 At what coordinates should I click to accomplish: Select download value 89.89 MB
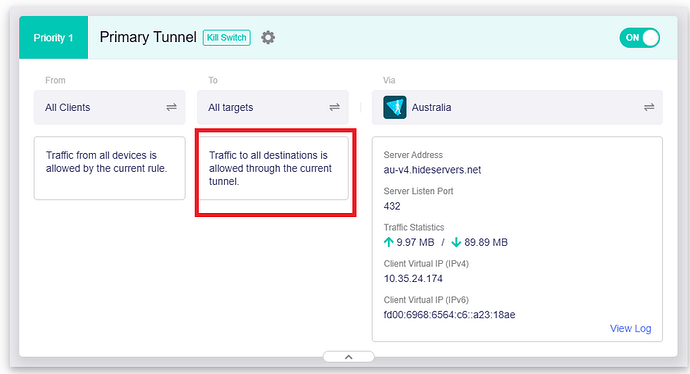(486, 242)
